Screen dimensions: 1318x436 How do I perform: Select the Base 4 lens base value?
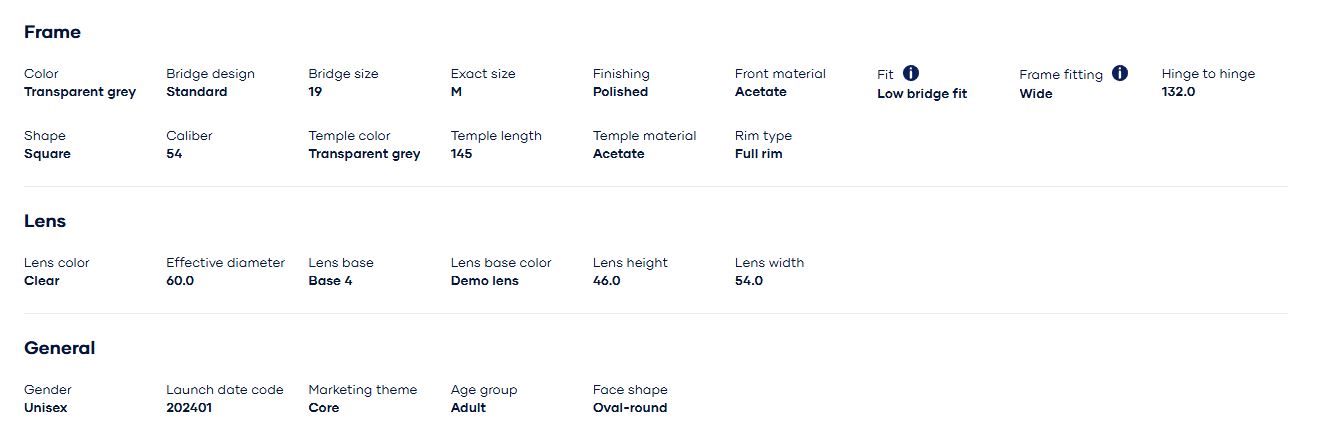[x=330, y=281]
